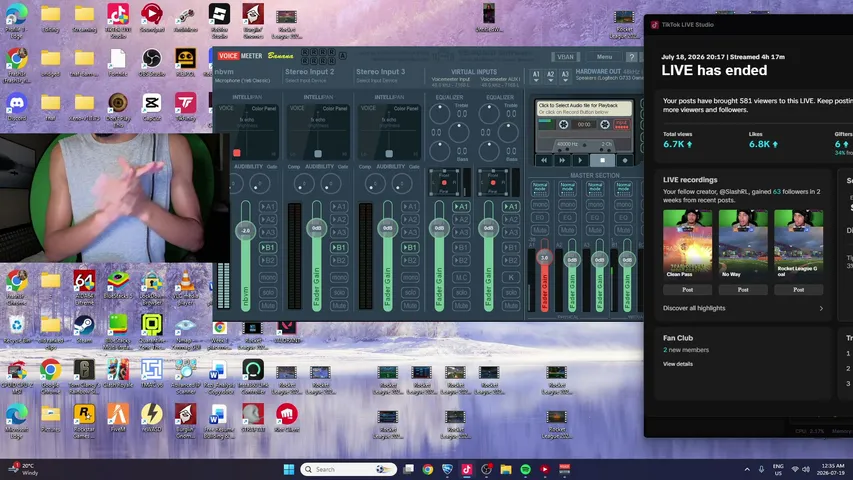Open the Windows Start menu
This screenshot has height=480, width=853.
[289, 469]
